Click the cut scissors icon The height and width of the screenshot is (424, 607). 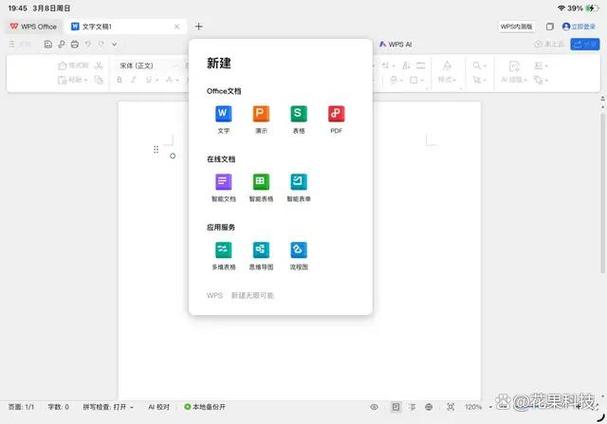point(99,65)
